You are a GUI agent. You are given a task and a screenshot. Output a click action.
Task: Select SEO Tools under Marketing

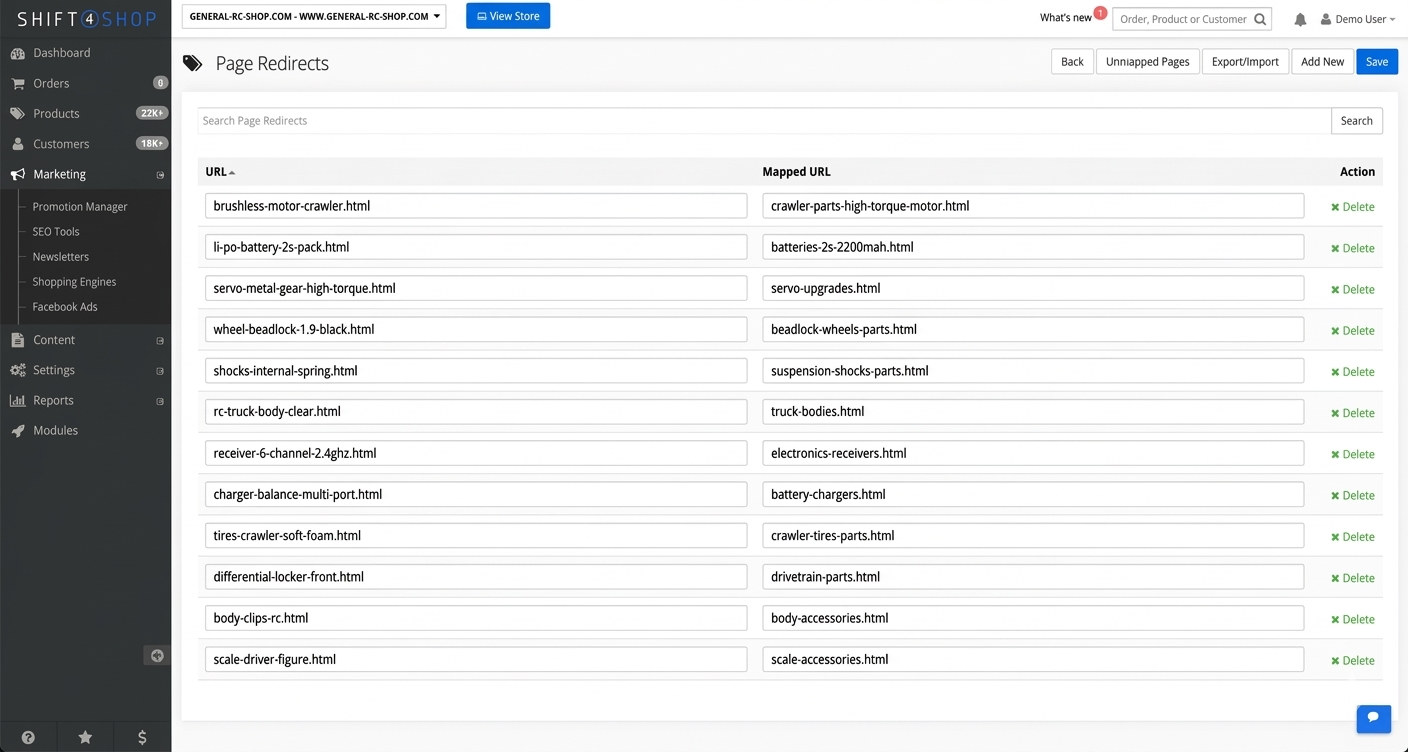55,231
